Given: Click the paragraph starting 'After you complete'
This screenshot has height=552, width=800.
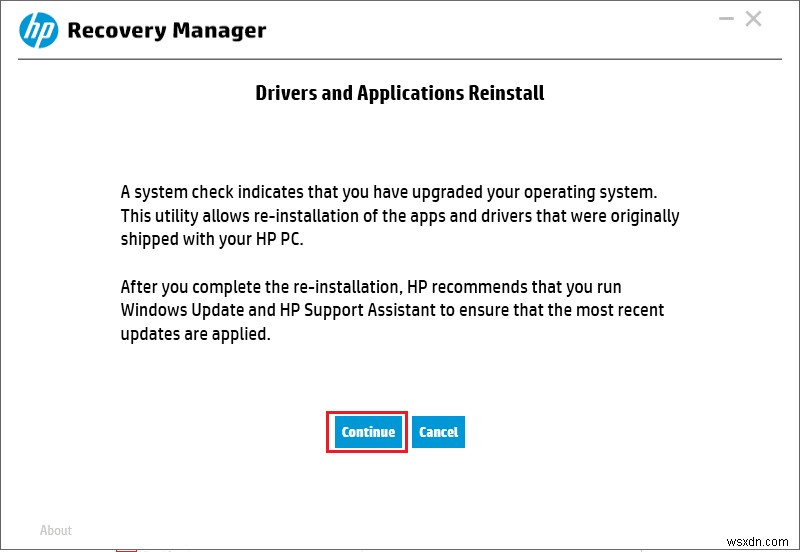Looking at the screenshot, I should (x=392, y=310).
